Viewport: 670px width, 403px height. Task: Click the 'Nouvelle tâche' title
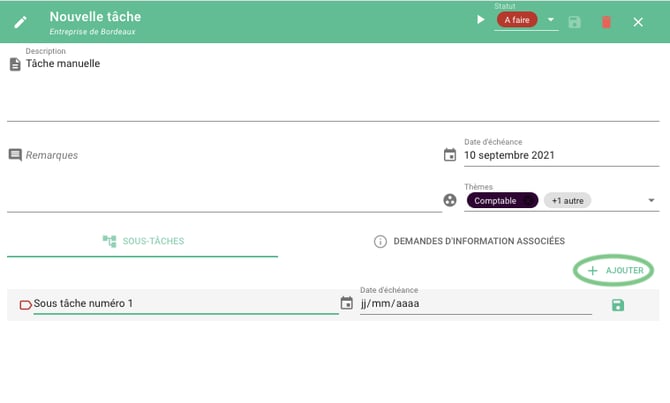tap(95, 17)
